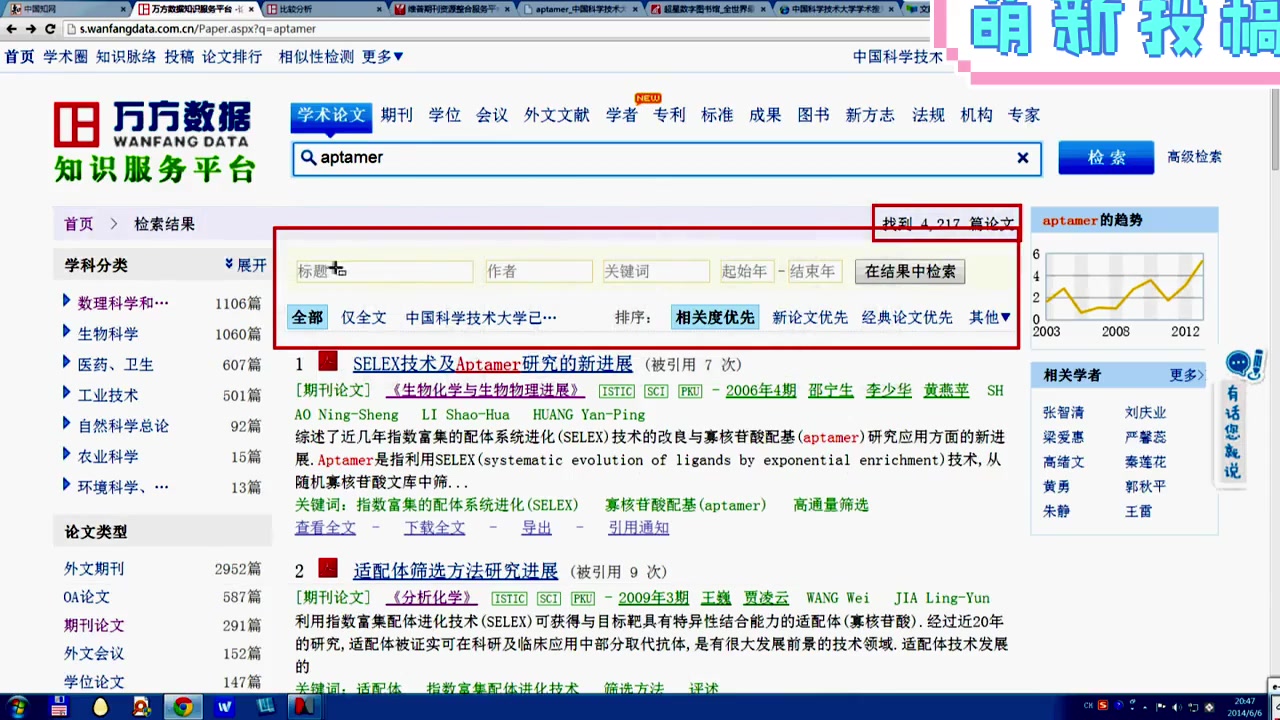The image size is (1280, 720).
Task: Click the red icon beside result 2
Action: click(x=328, y=569)
